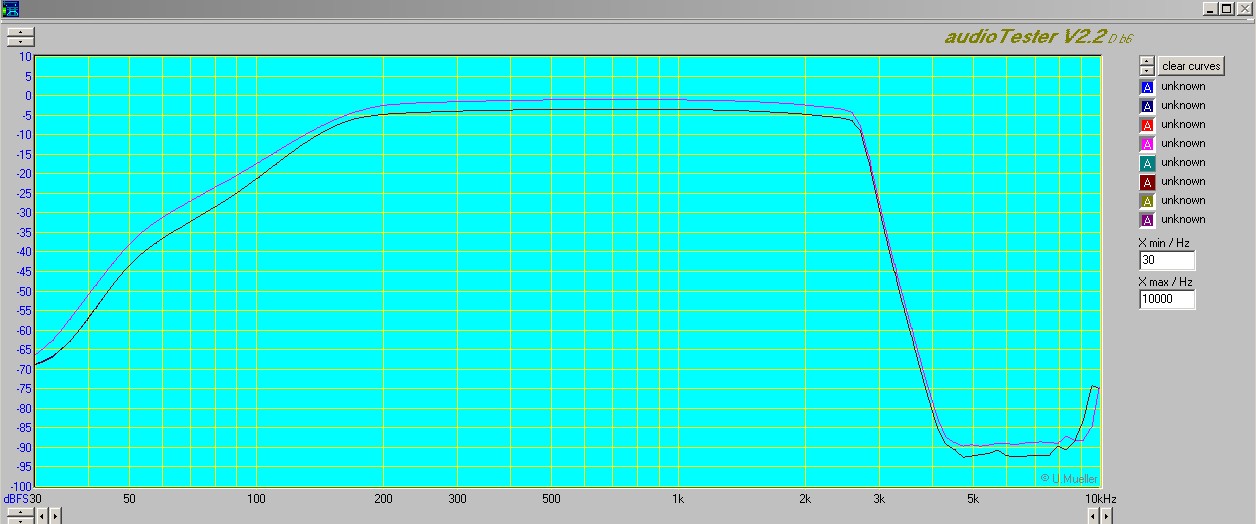Select the magenta curve A icon
The image size is (1256, 524).
click(x=1147, y=144)
